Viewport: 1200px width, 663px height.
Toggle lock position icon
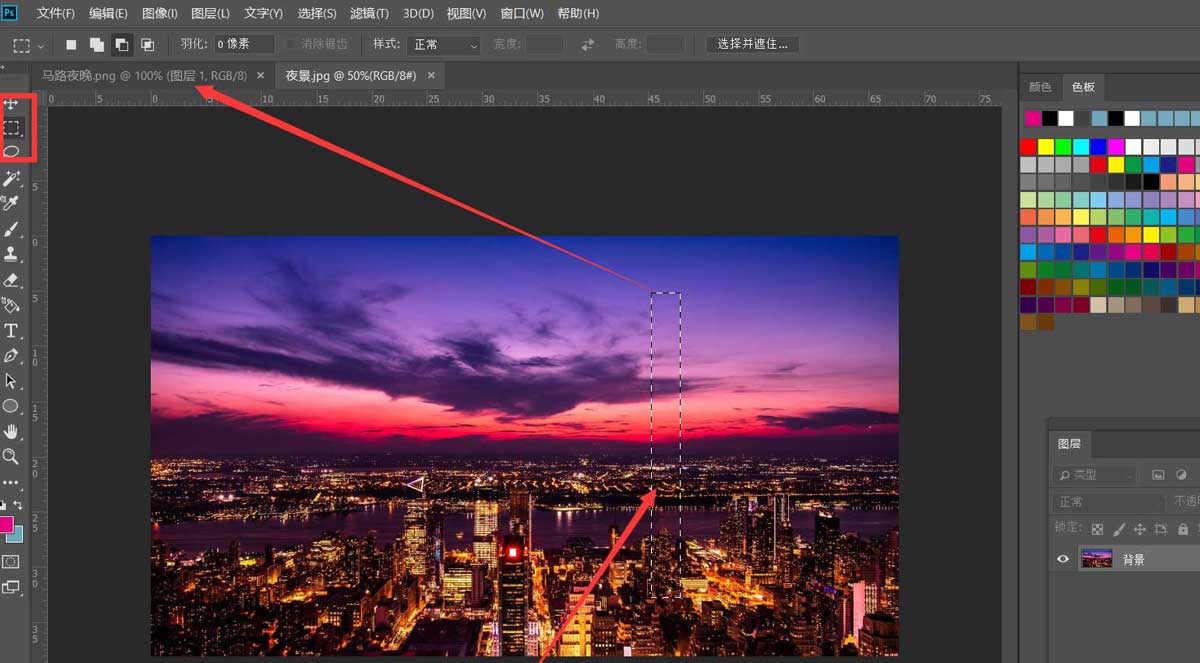(1140, 528)
